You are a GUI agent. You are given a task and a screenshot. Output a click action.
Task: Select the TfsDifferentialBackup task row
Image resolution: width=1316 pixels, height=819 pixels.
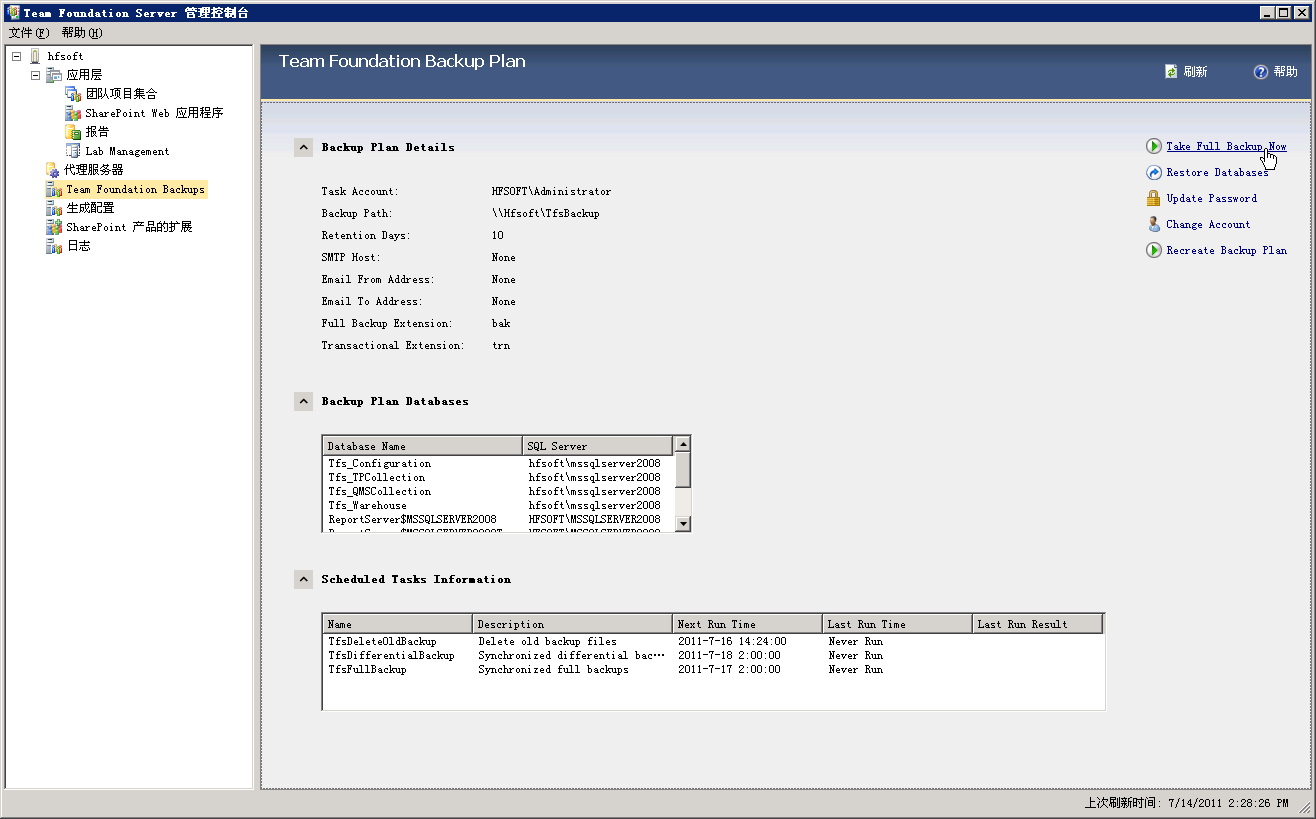[x=713, y=656]
